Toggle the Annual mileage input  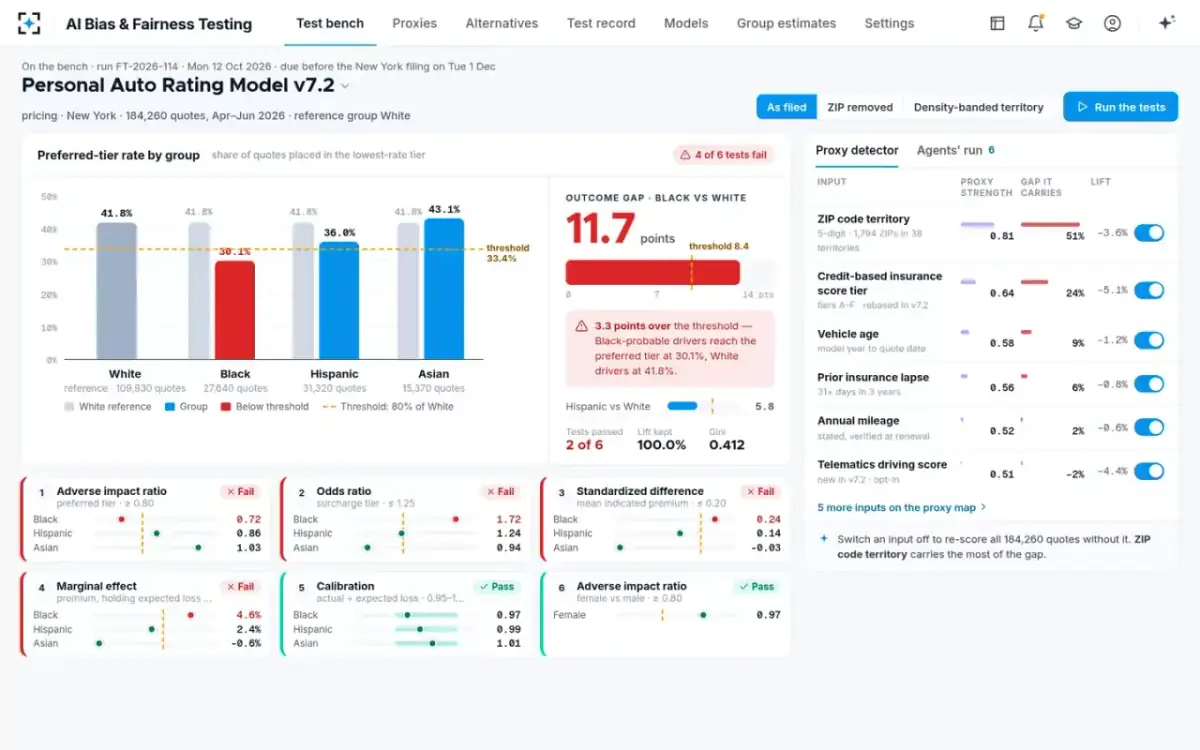pyautogui.click(x=1149, y=428)
